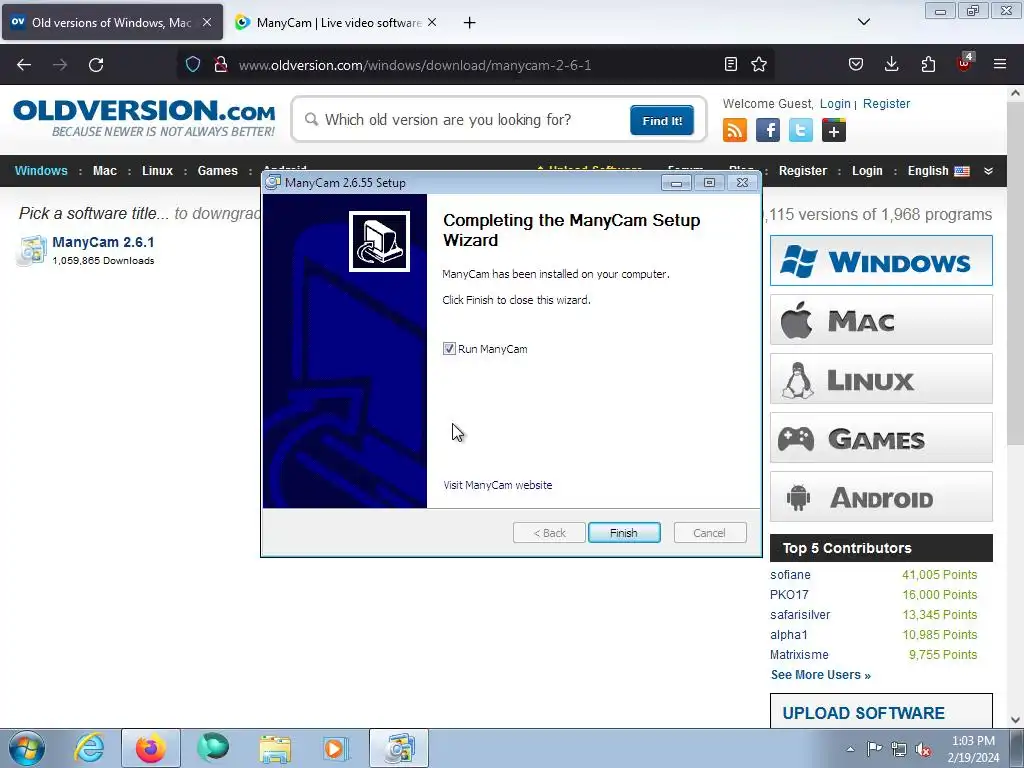Expand the language dropdown chevron

[x=989, y=171]
